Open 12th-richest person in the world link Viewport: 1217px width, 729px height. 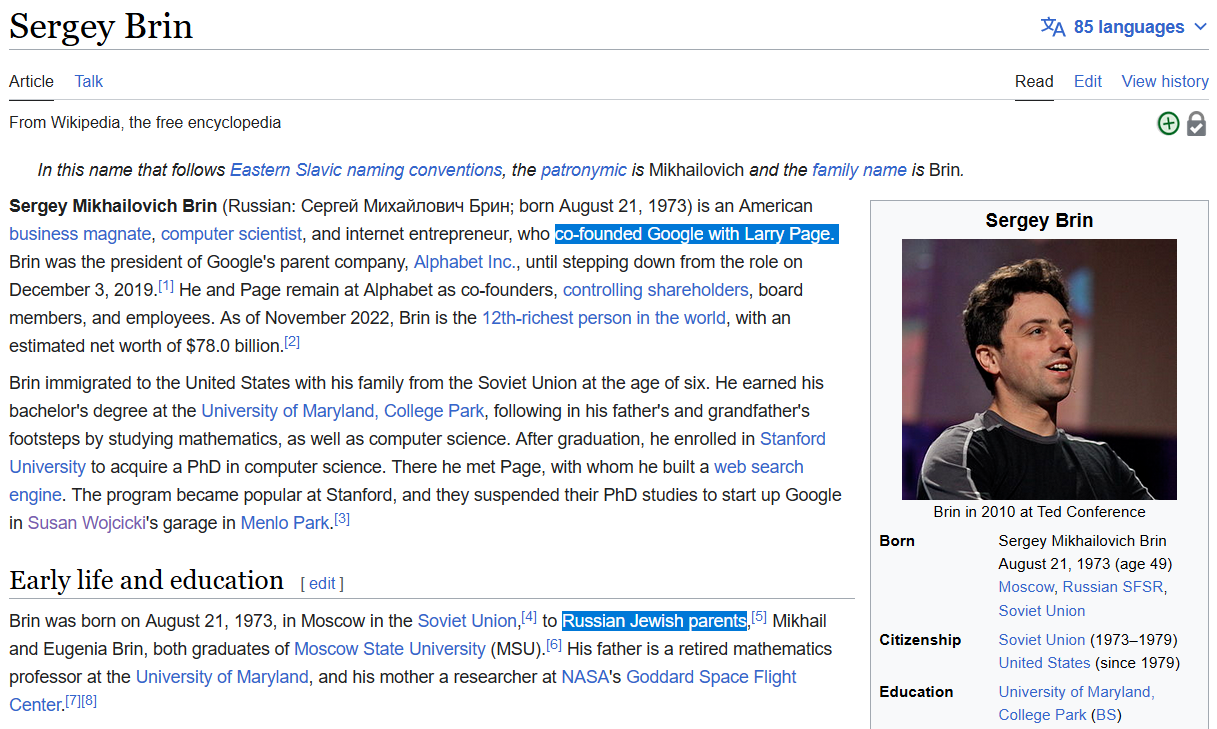click(604, 318)
